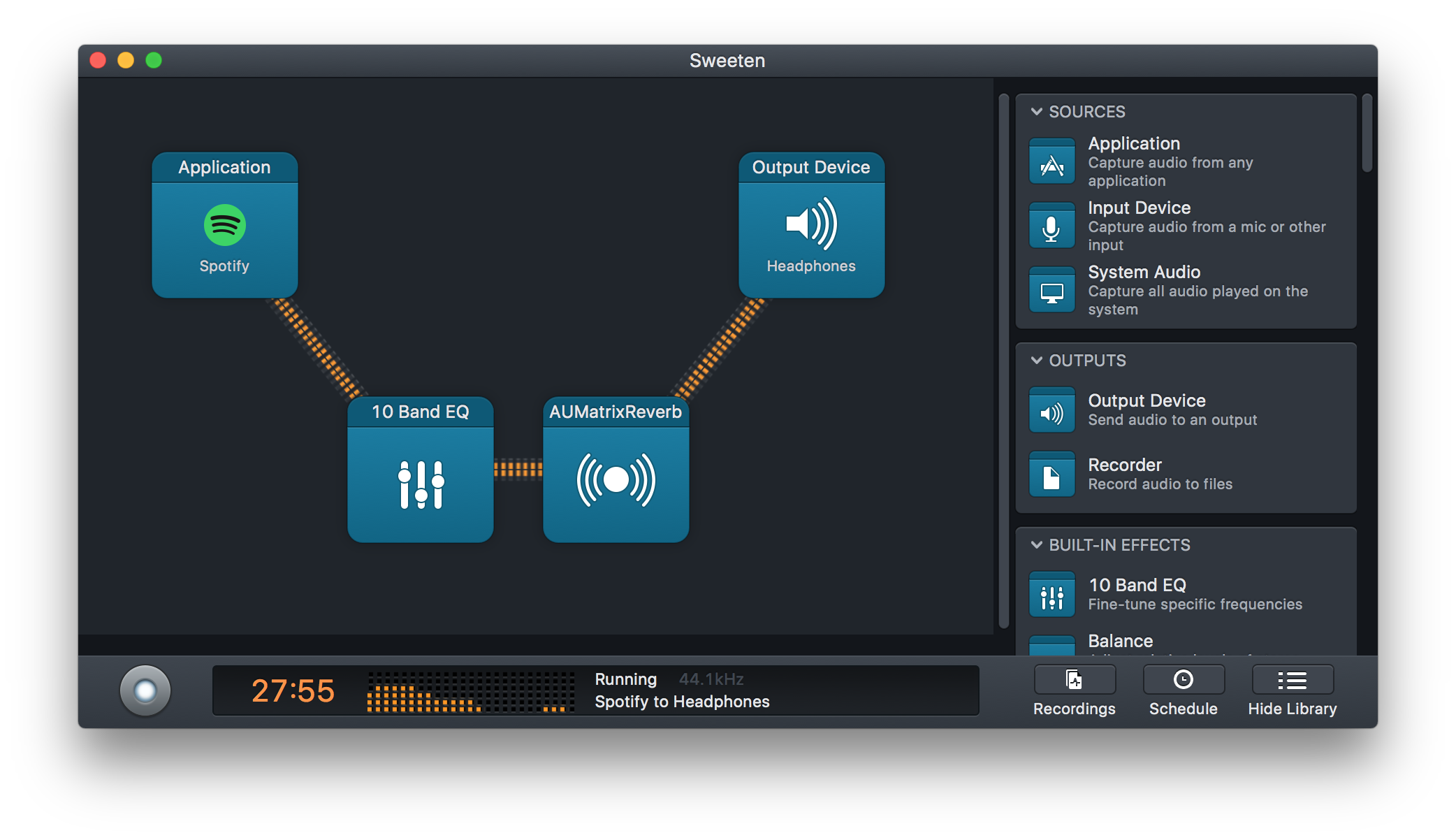1456x840 pixels.
Task: Collapse the BUILT-IN EFFECTS section
Action: [x=1037, y=545]
